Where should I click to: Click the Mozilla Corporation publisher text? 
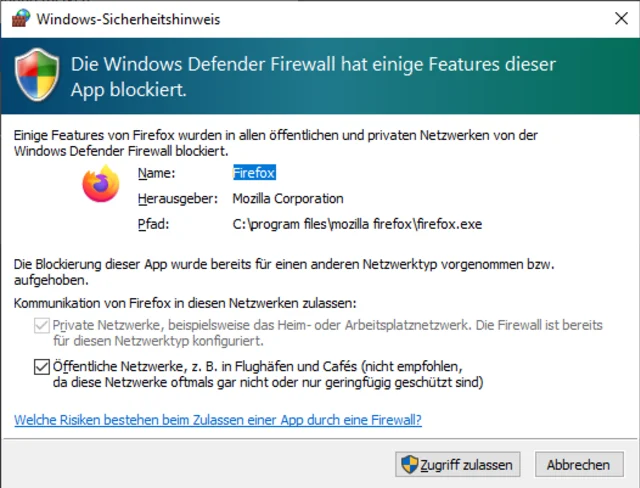[288, 198]
